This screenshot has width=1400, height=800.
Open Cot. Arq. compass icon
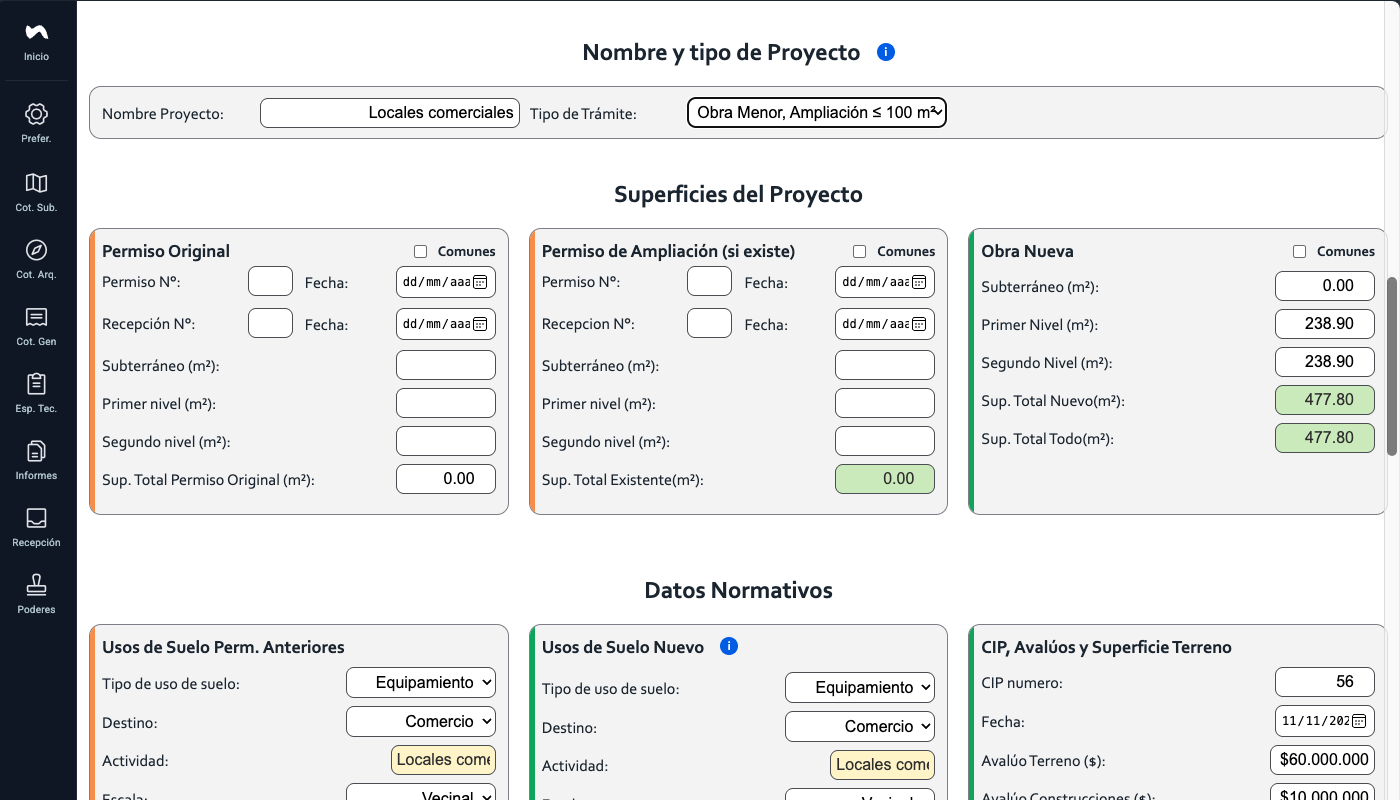pyautogui.click(x=36, y=250)
